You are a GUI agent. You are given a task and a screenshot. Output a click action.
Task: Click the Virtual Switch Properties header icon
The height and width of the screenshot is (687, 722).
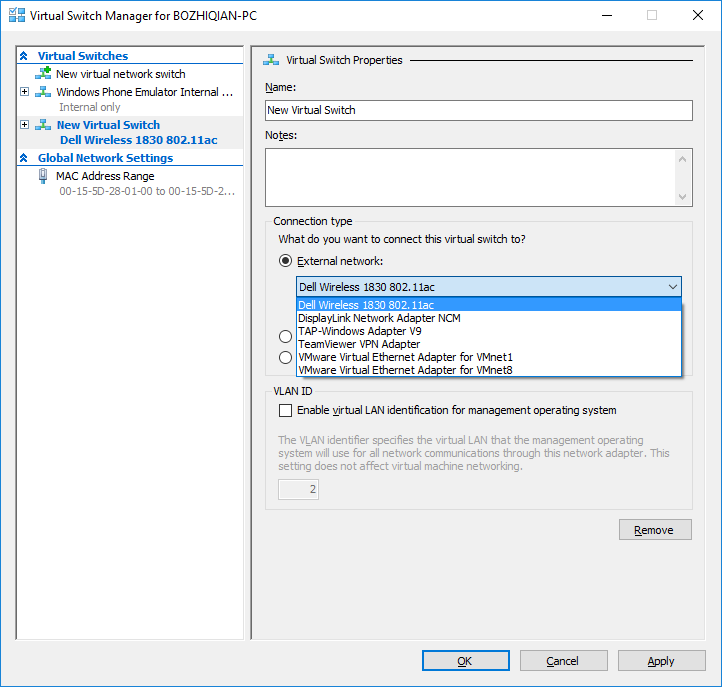271,60
